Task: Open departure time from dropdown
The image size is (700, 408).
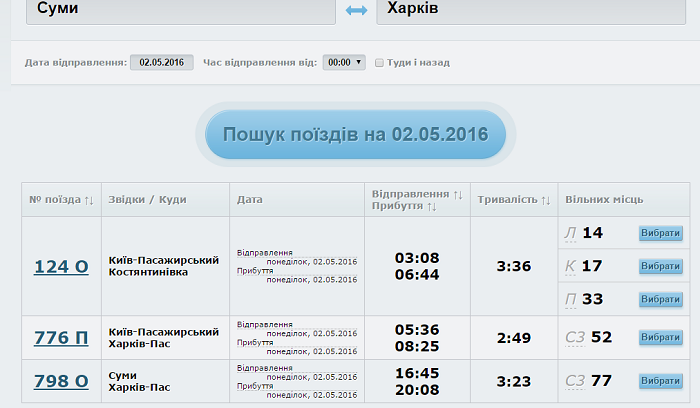Action: 344,62
